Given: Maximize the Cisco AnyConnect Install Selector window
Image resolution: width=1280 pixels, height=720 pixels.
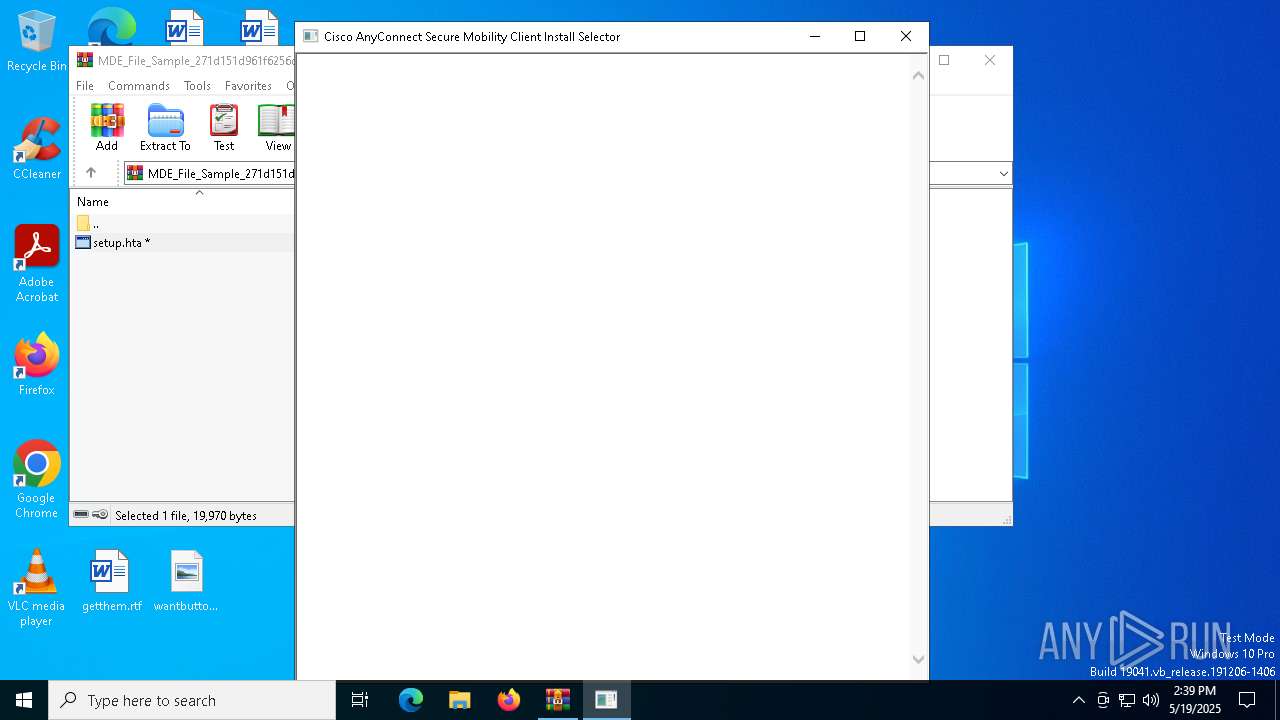Looking at the screenshot, I should pos(860,37).
